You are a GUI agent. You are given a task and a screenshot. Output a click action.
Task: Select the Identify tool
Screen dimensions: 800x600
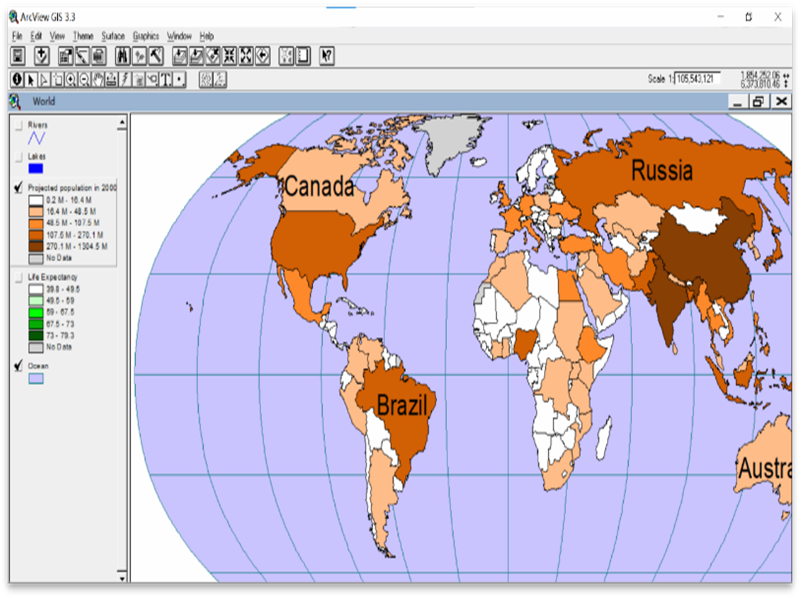coord(17,80)
